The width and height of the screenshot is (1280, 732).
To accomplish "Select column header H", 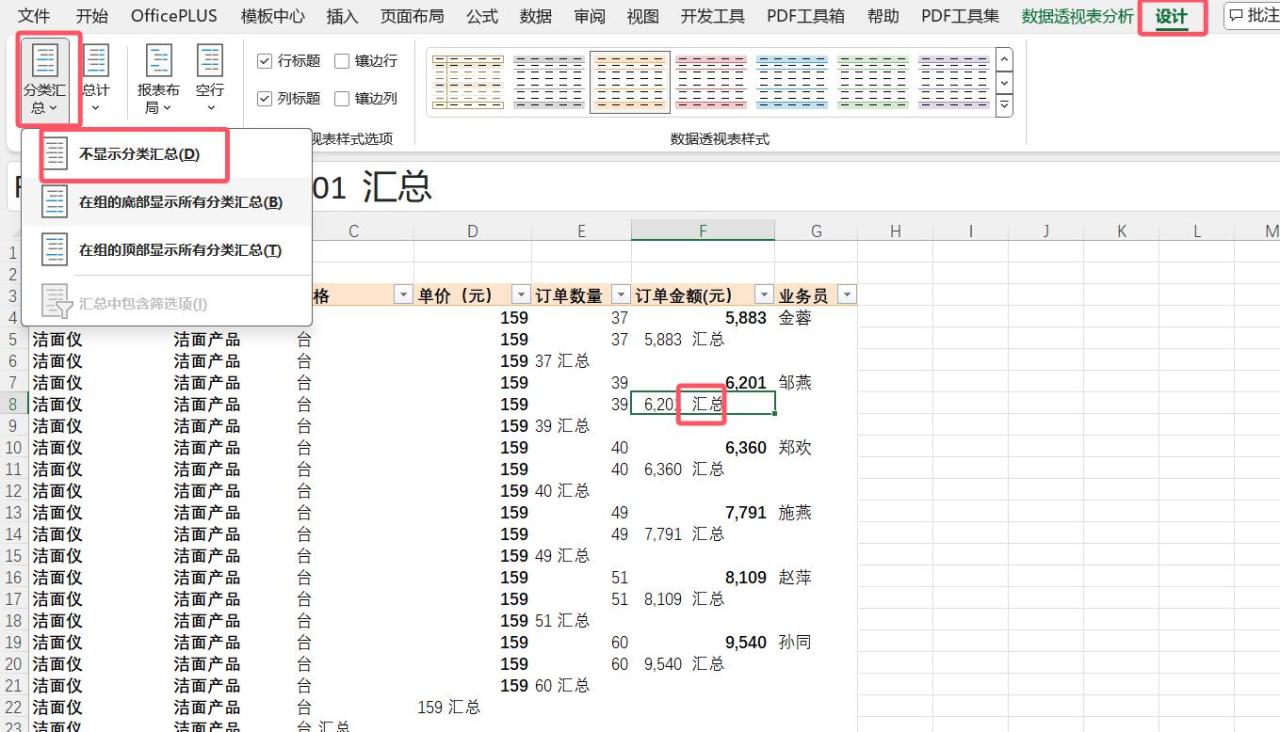I will click(x=896, y=231).
